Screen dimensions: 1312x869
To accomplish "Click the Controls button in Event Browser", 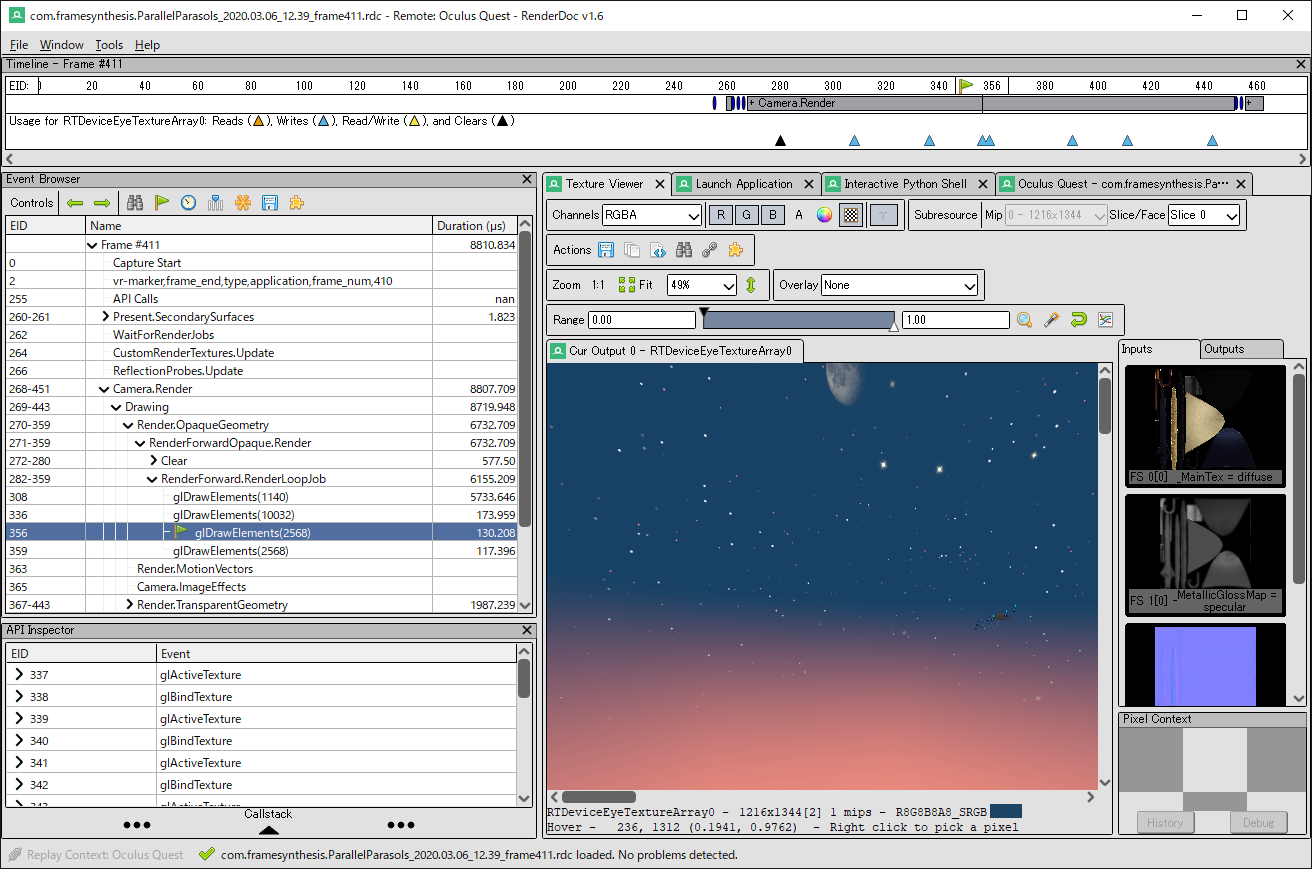I will click(32, 203).
